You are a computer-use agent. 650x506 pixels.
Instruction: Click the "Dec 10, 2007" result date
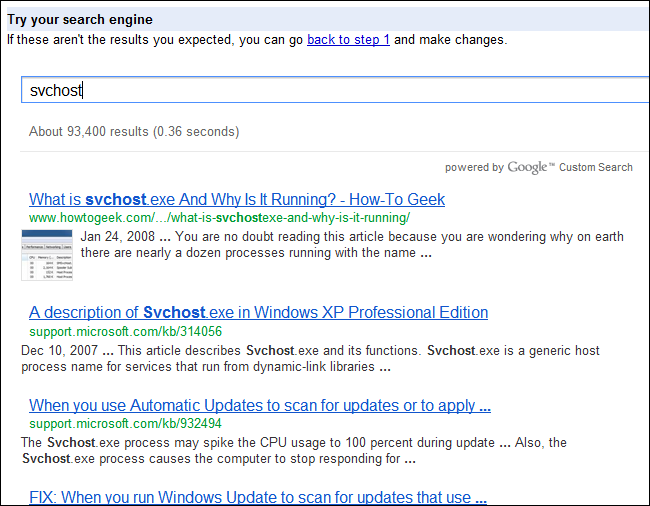tap(58, 350)
